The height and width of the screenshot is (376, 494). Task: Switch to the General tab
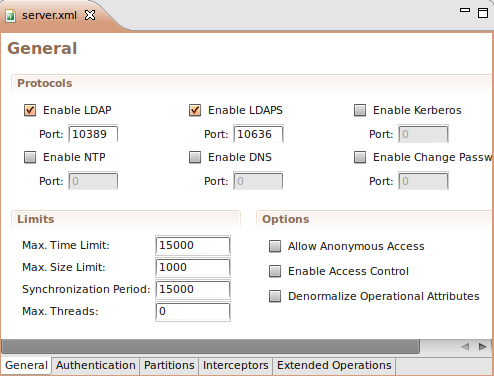(27, 365)
